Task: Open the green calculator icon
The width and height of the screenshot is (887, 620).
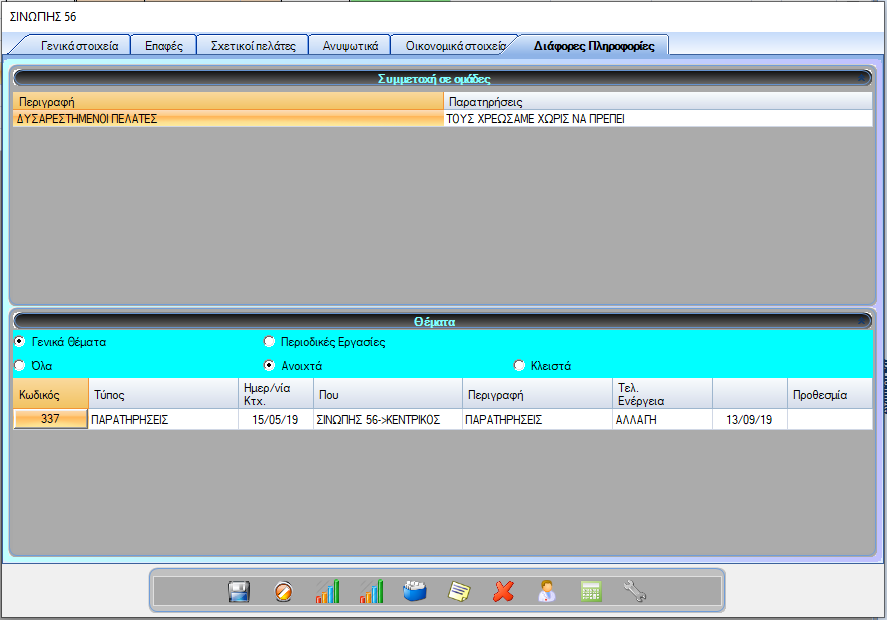Action: click(x=591, y=591)
